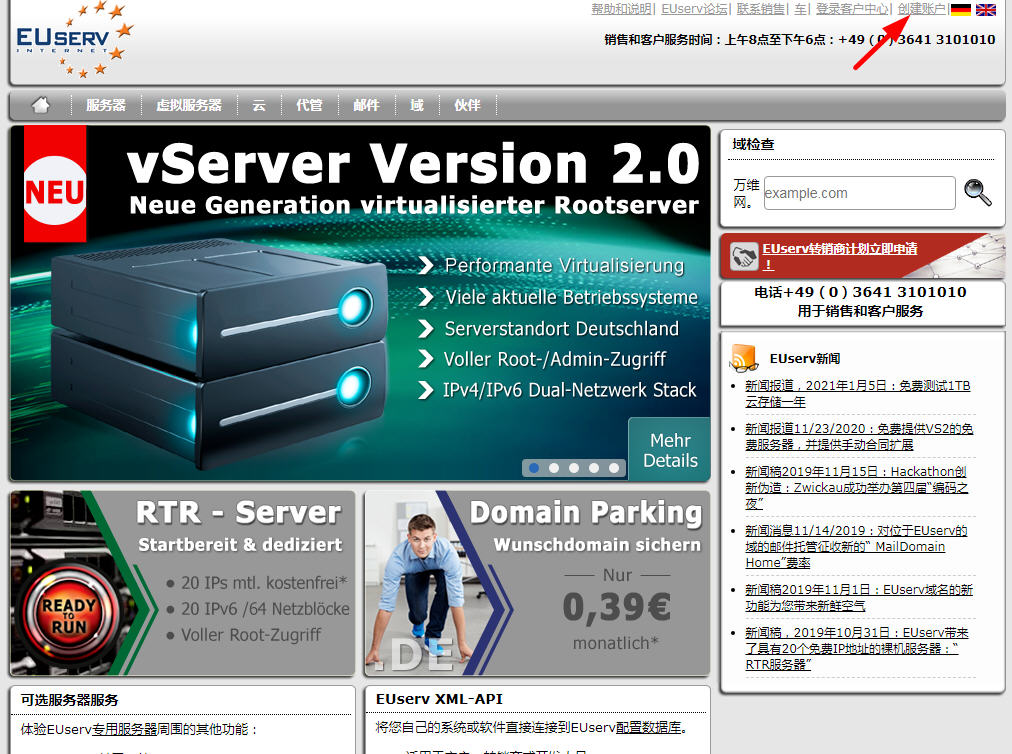Open the 云 menu item
Screen dimensions: 1012x754
(x=259, y=105)
